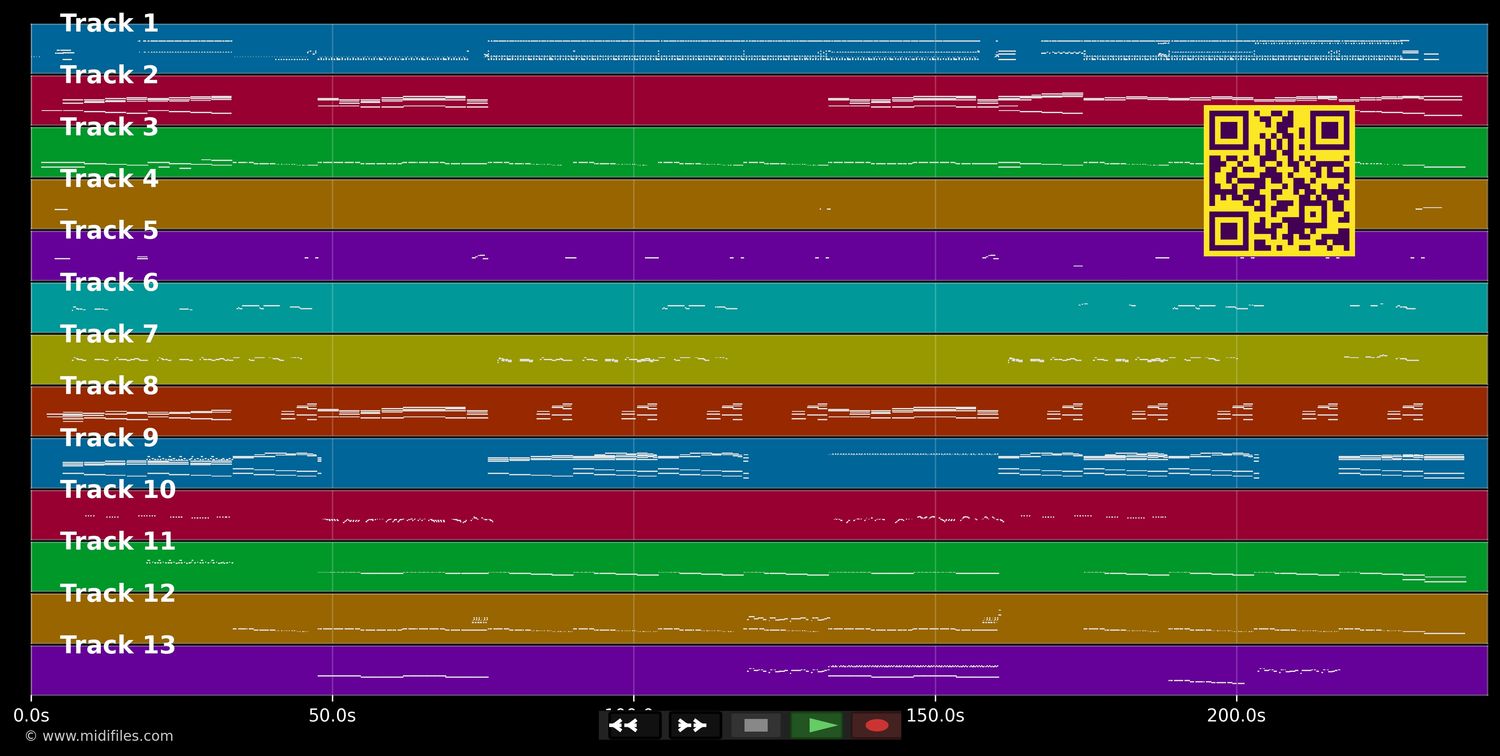This screenshot has height=756, width=1500.
Task: Click the yellow QR code image
Action: point(1279,181)
